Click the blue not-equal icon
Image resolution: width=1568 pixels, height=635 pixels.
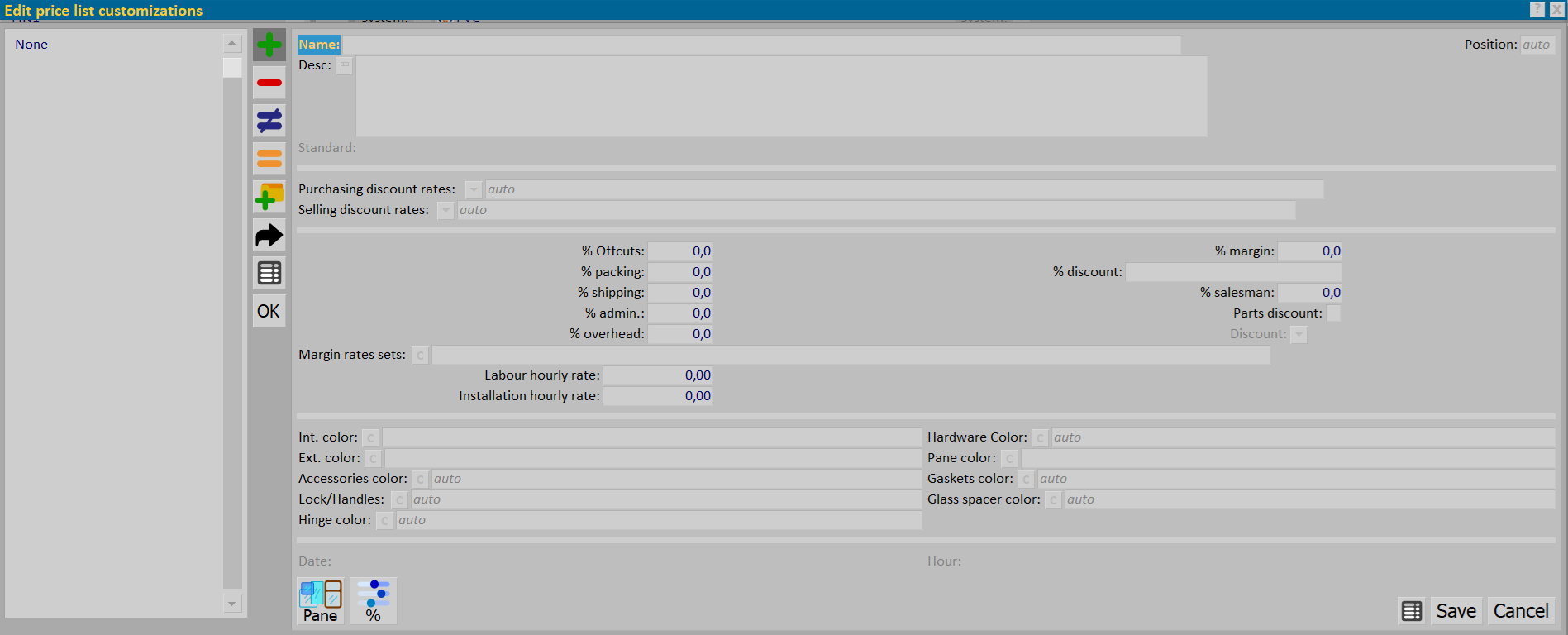point(269,121)
